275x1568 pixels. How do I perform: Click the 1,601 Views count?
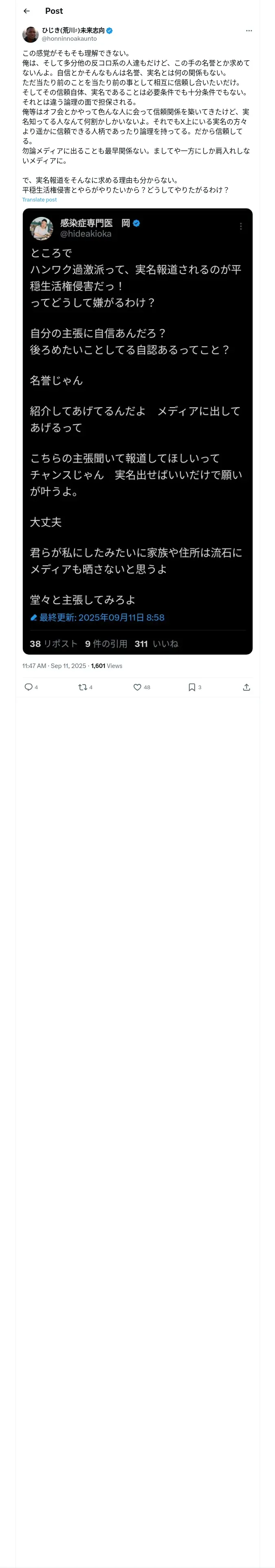point(107,666)
